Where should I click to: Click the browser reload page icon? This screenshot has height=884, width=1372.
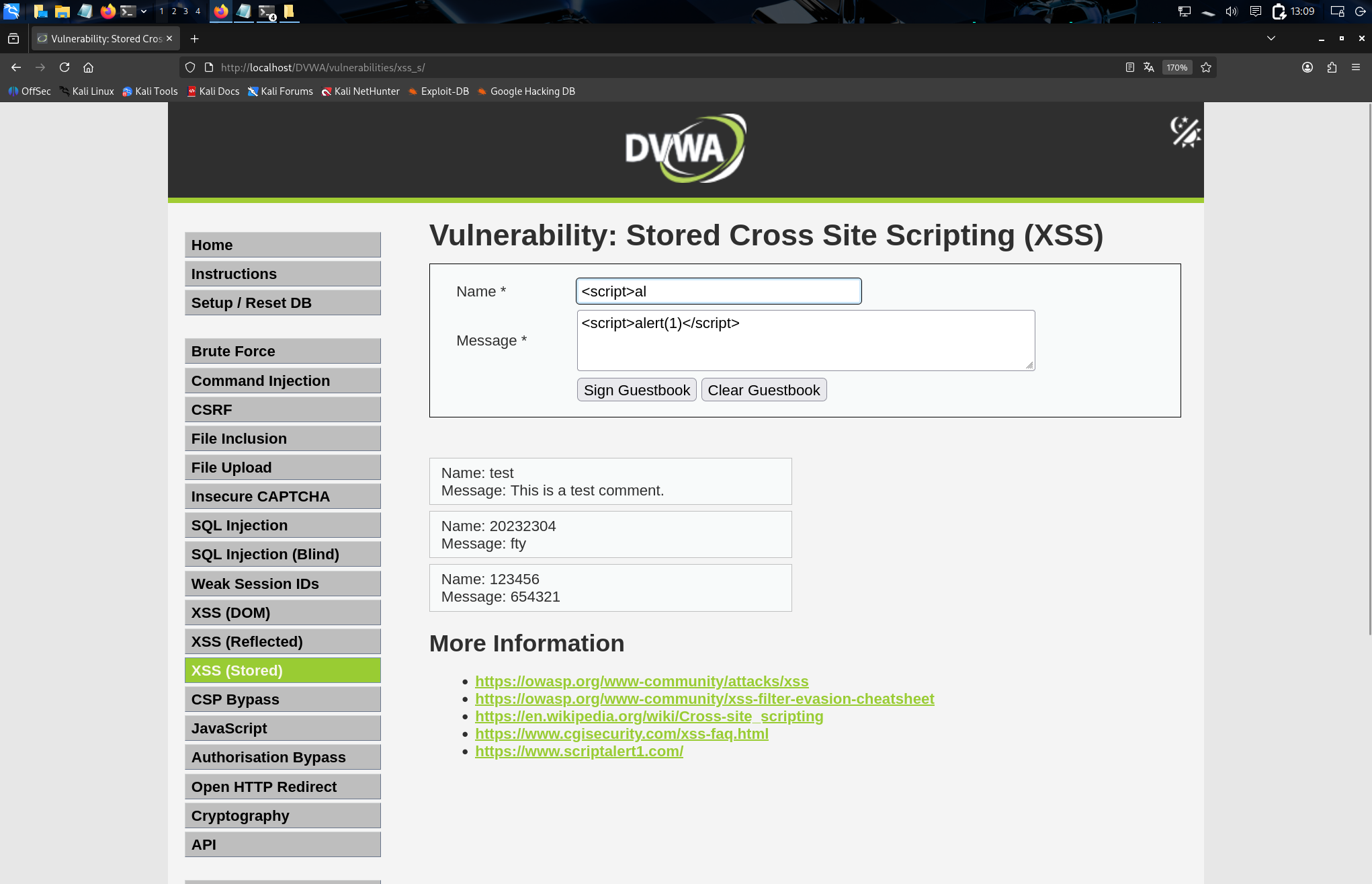click(x=65, y=67)
